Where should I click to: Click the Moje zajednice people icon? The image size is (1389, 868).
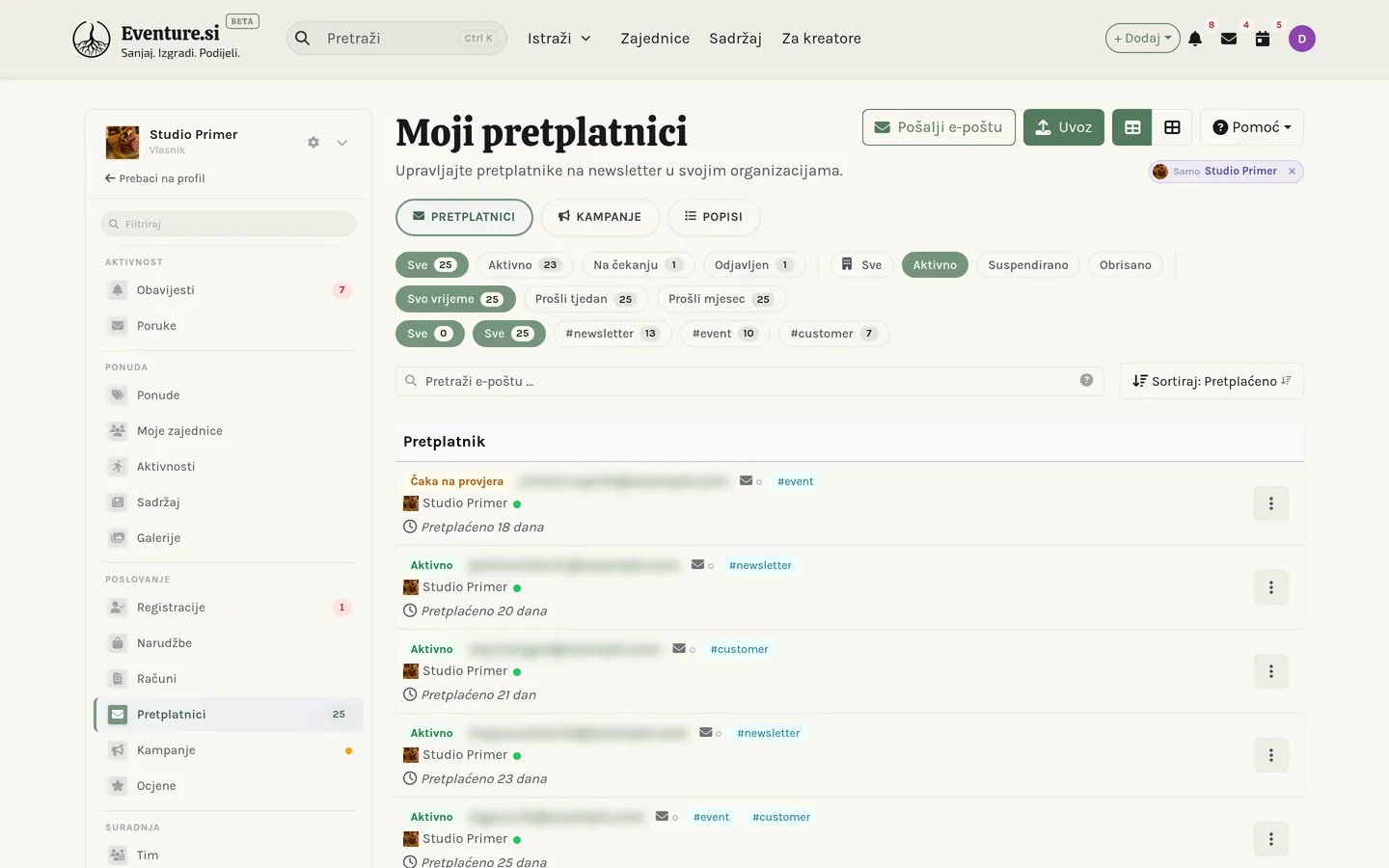(118, 431)
